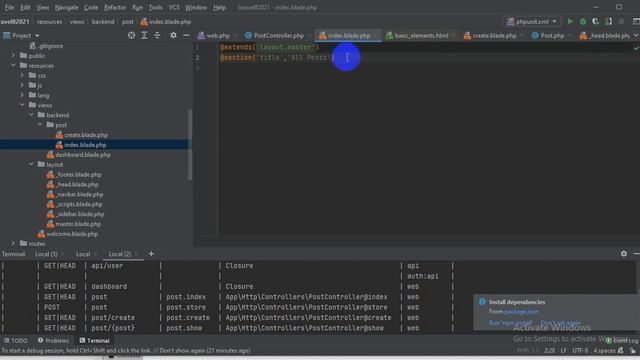This screenshot has height=360, width=640.
Task: Click post.index route name in terminal
Action: coord(186,297)
